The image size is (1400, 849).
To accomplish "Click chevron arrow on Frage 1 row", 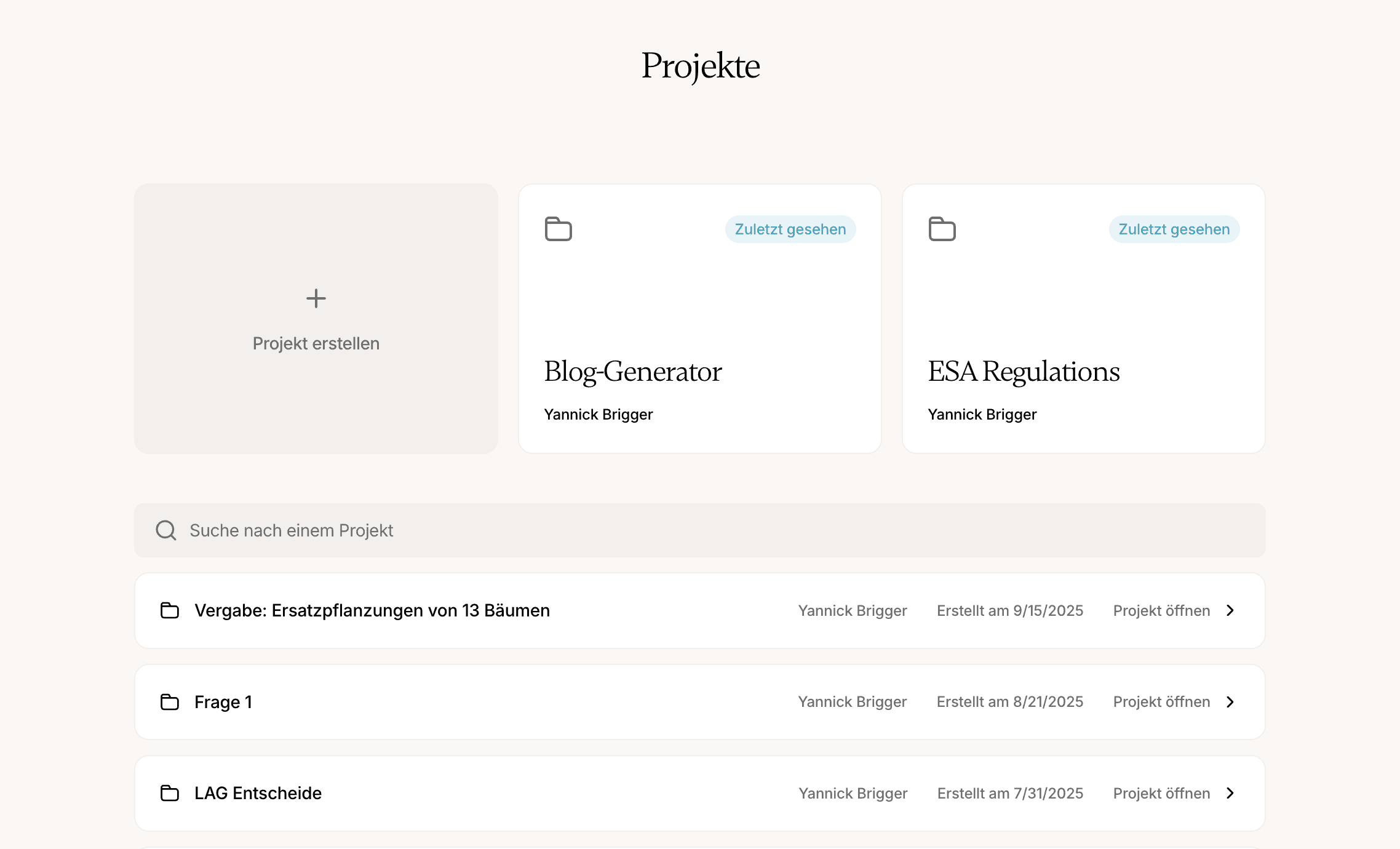I will (x=1230, y=702).
